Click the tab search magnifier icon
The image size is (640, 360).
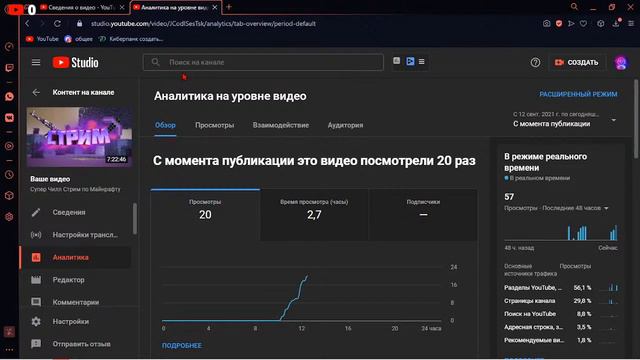click(x=574, y=7)
